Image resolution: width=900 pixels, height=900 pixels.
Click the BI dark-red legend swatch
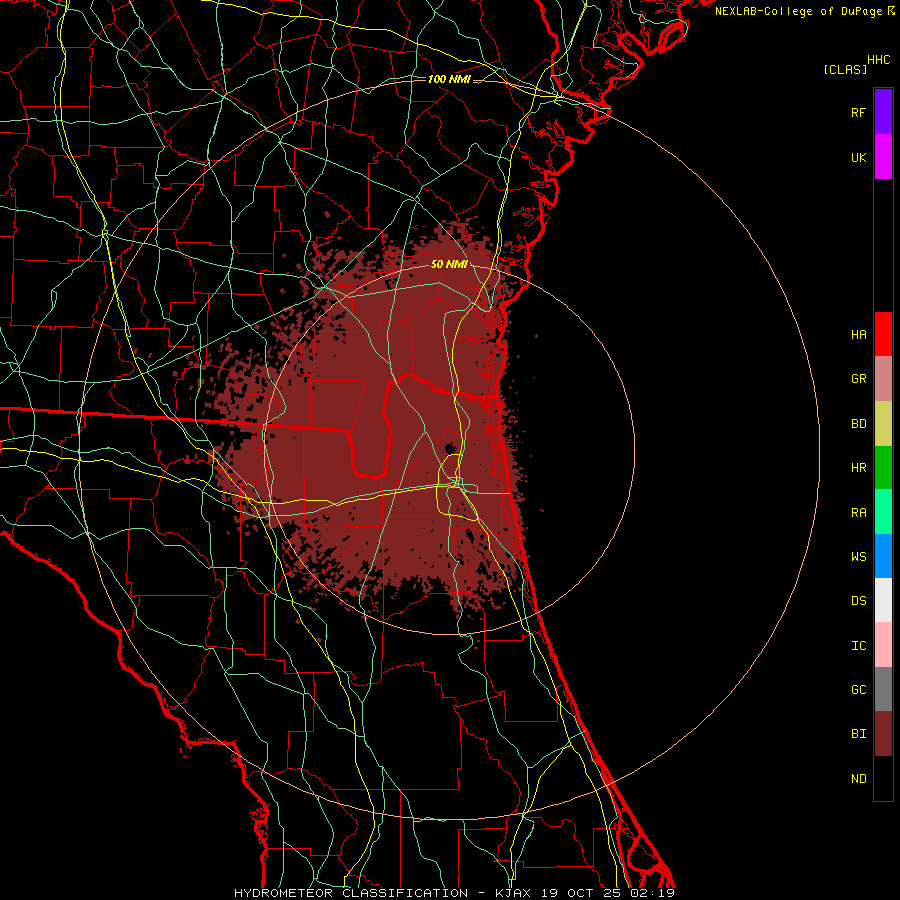coord(883,734)
